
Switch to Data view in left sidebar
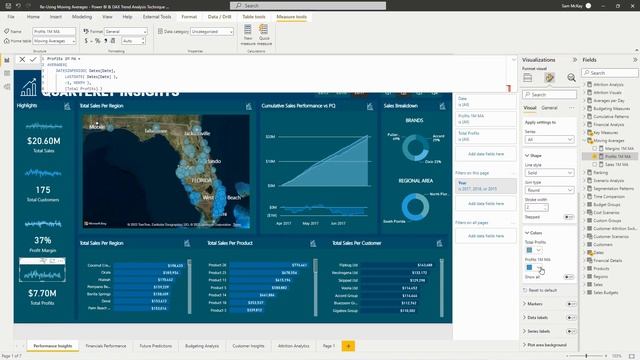point(7,73)
